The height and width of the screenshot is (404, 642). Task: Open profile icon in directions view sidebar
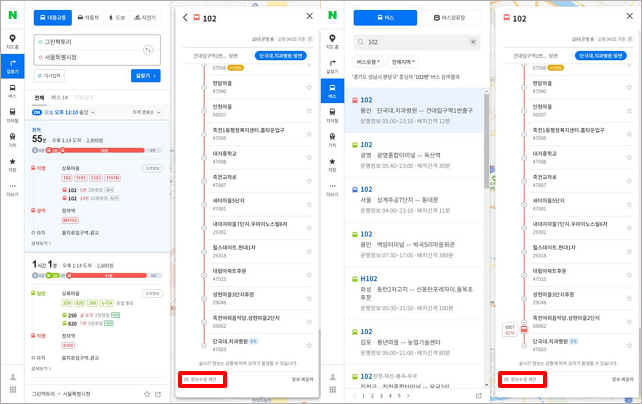tap(13, 377)
